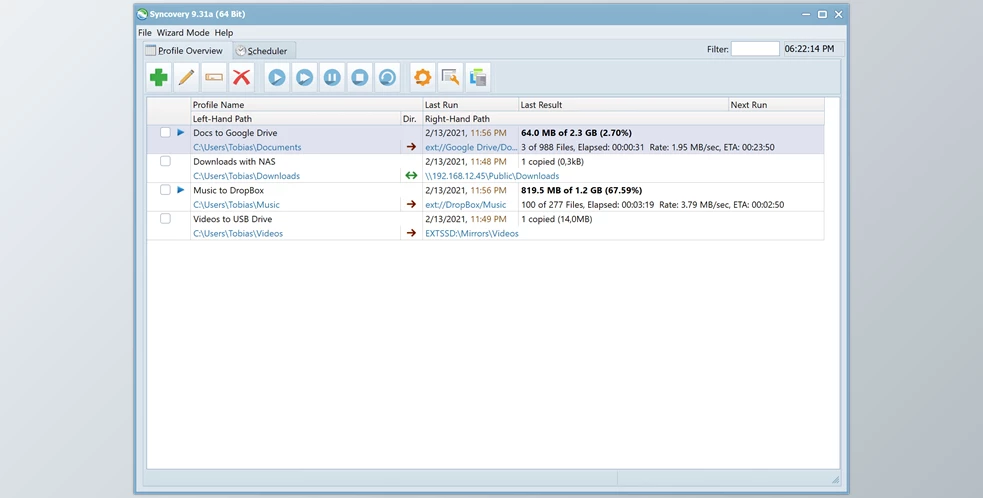
Task: Open path C:\Users\Tobias\Downloads
Action: tap(246, 176)
